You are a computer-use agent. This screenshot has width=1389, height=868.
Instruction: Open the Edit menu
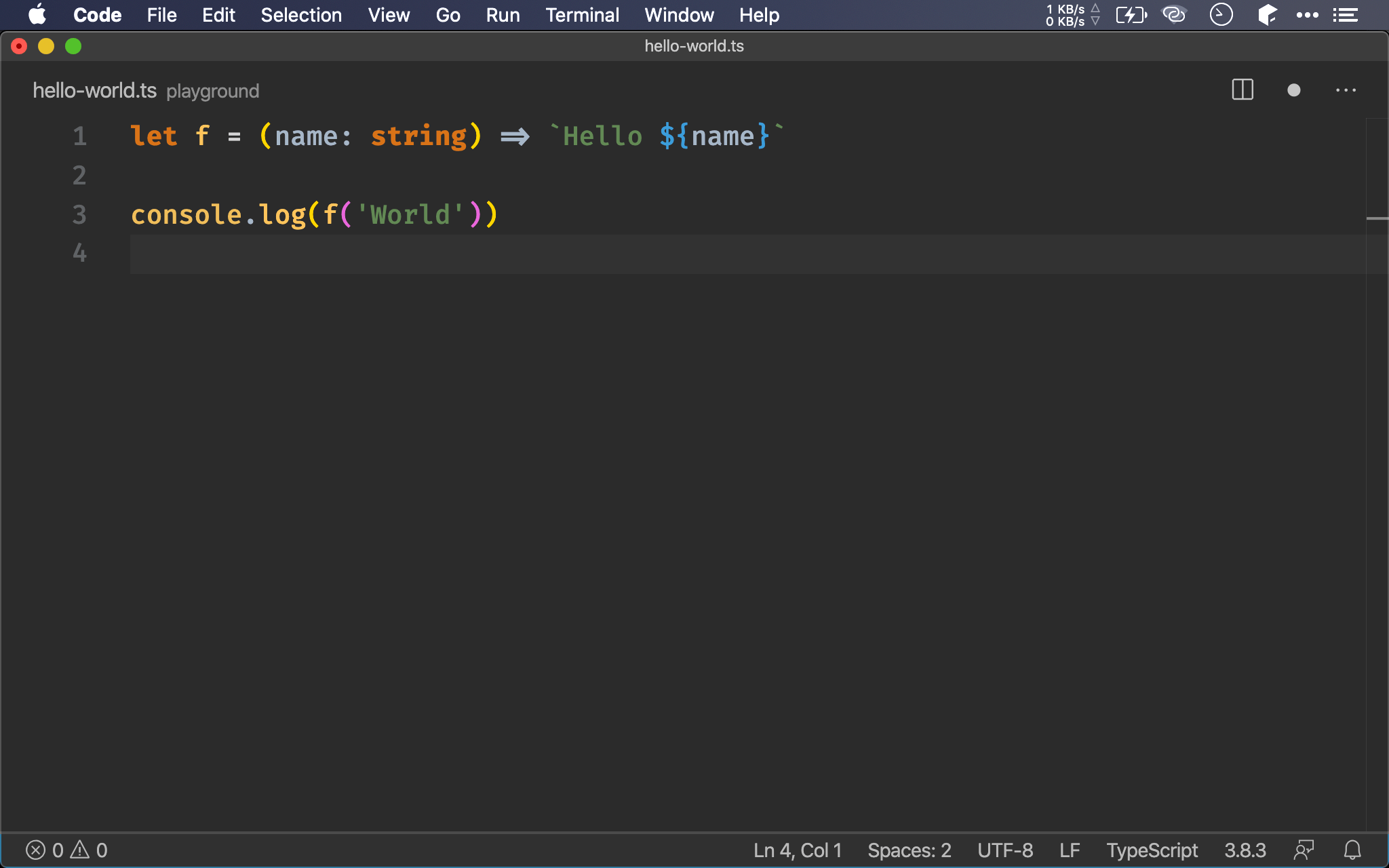coord(218,15)
